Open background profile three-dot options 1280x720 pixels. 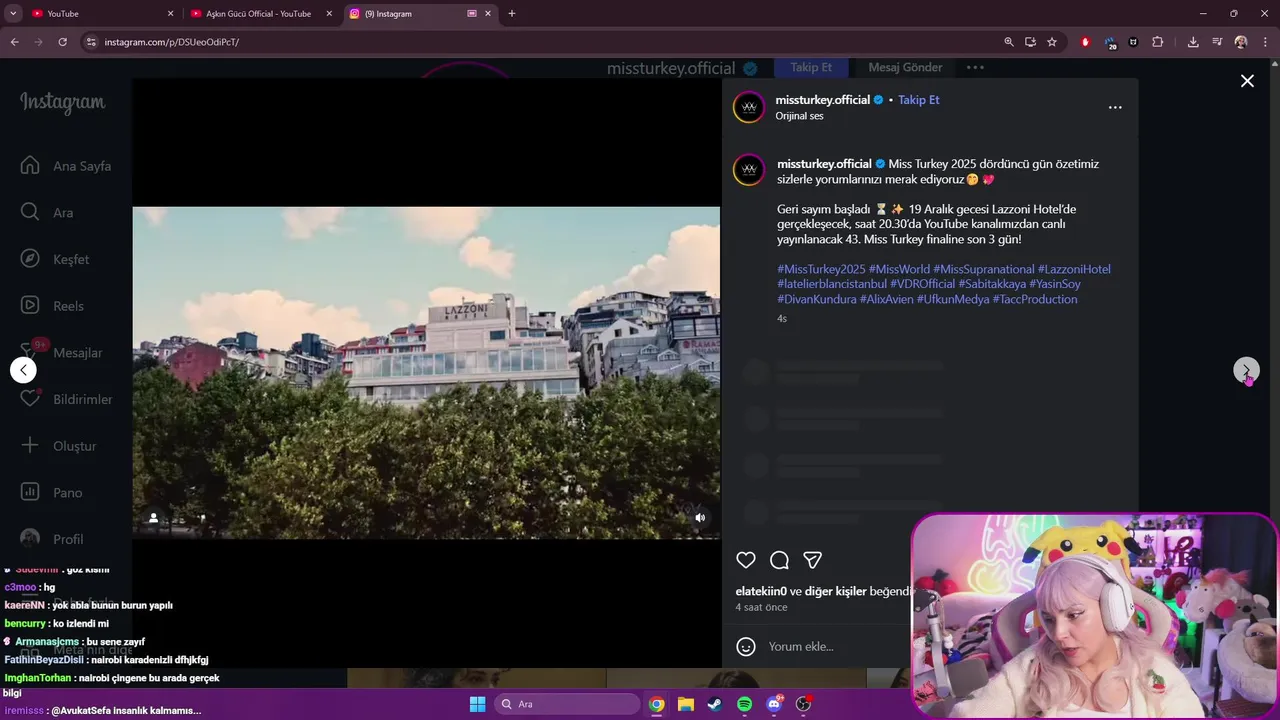[x=975, y=67]
